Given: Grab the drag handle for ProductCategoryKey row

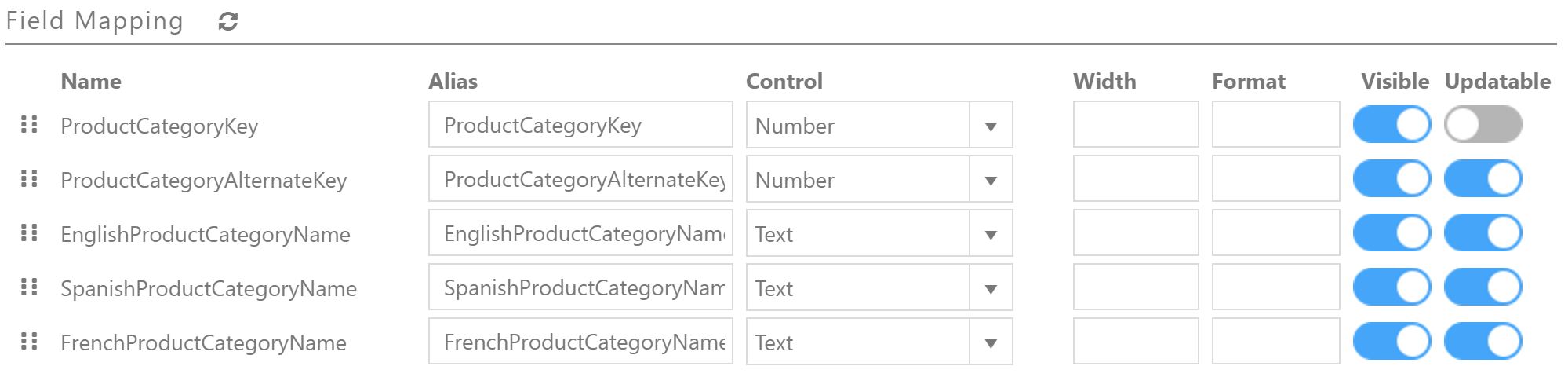Looking at the screenshot, I should click(x=29, y=124).
